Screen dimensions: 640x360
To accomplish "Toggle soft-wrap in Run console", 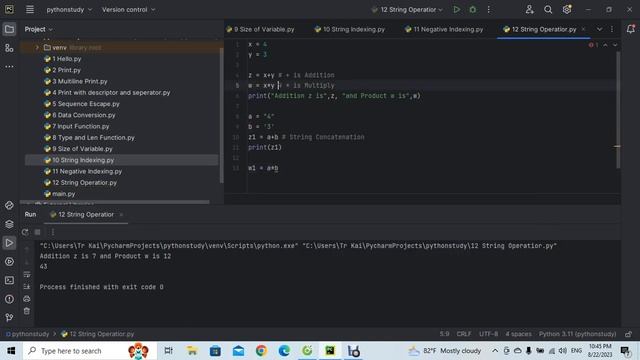I will [x=27, y=274].
